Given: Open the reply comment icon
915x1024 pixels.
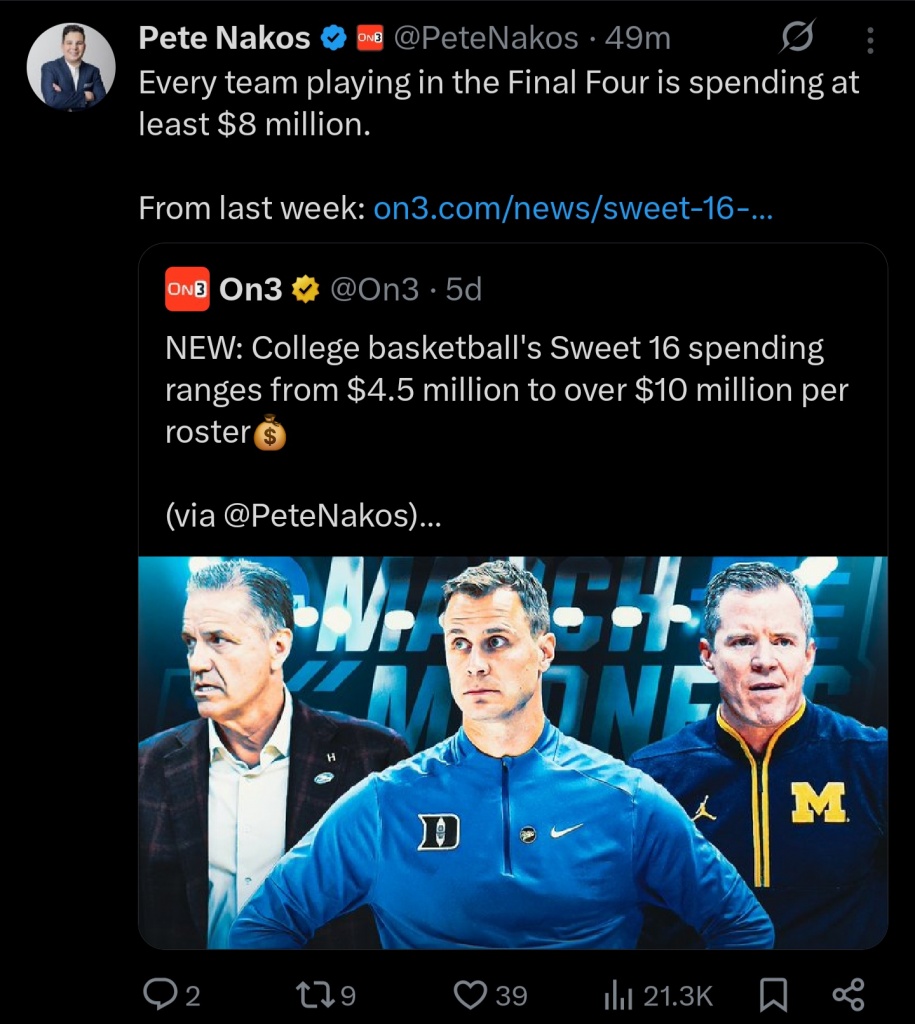Looking at the screenshot, I should (160, 994).
